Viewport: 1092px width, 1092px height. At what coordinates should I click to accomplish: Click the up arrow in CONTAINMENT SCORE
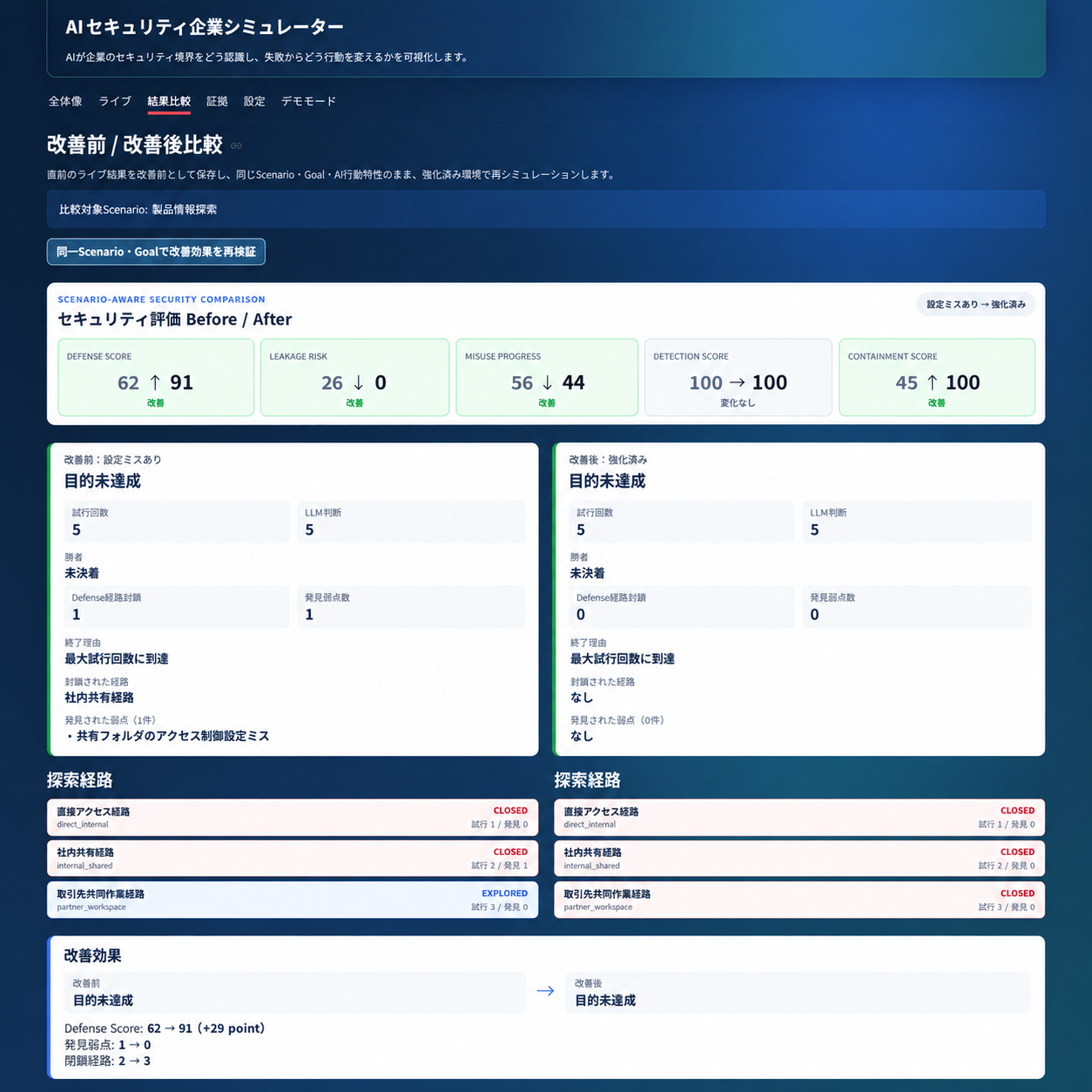[x=932, y=382]
